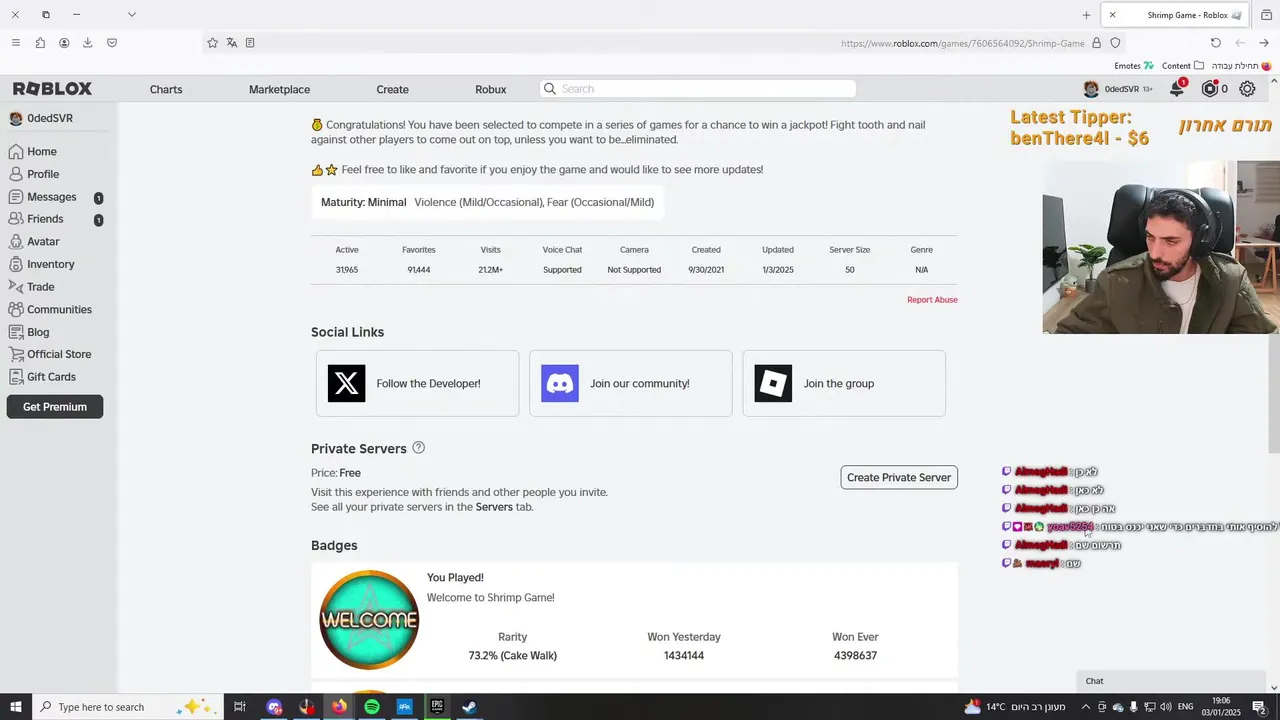The width and height of the screenshot is (1280, 720).
Task: Click the Report Abuse link
Action: 932,300
